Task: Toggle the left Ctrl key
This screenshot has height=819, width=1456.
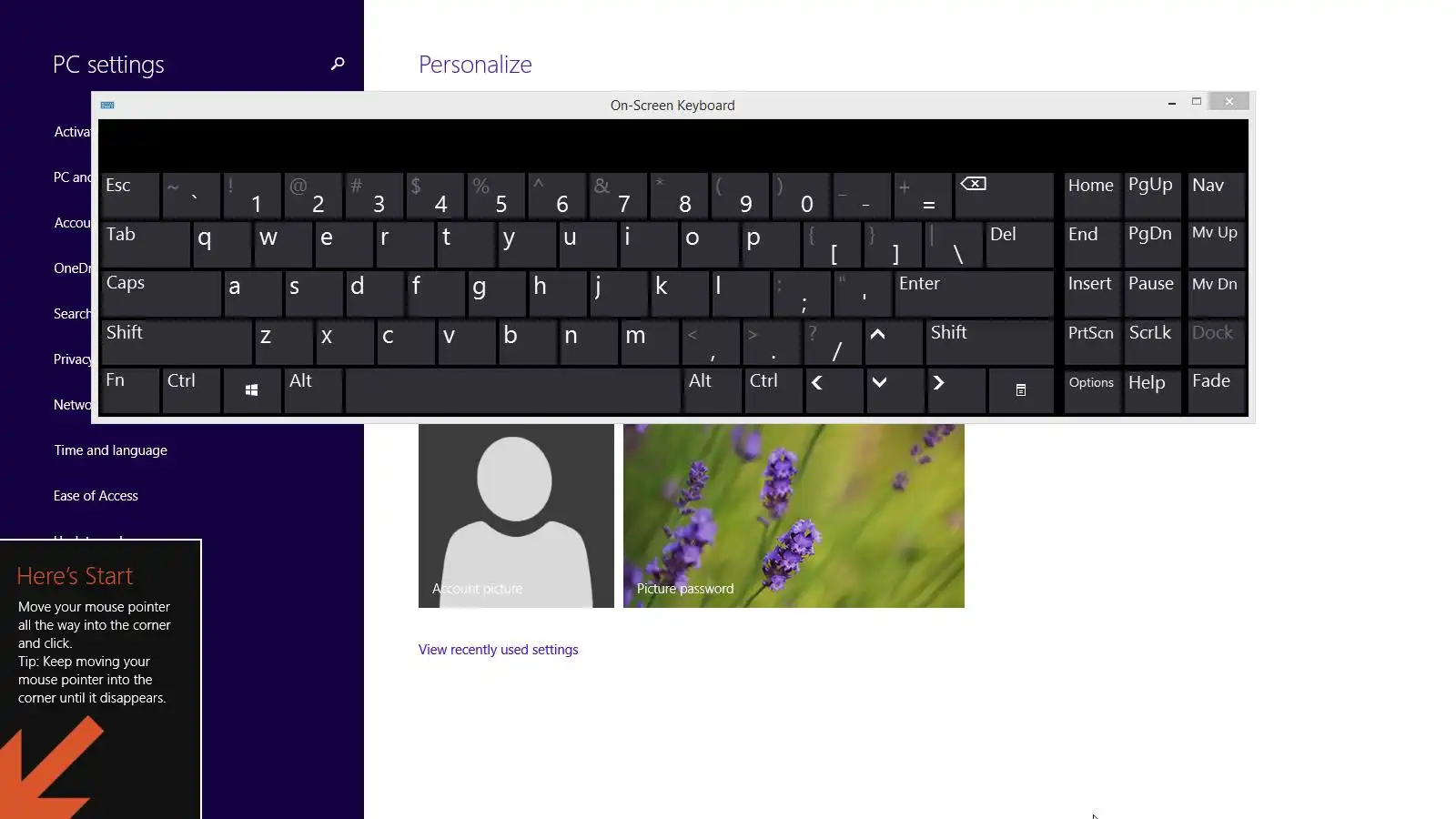Action: click(191, 390)
